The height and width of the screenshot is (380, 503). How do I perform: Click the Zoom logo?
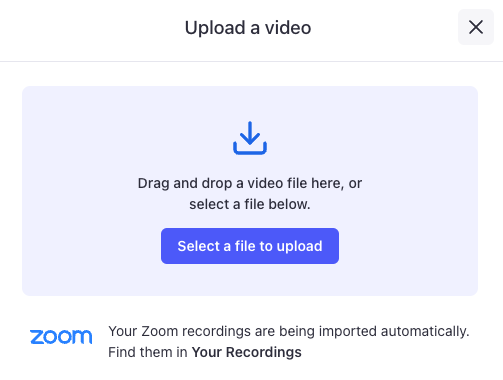pyautogui.click(x=61, y=337)
